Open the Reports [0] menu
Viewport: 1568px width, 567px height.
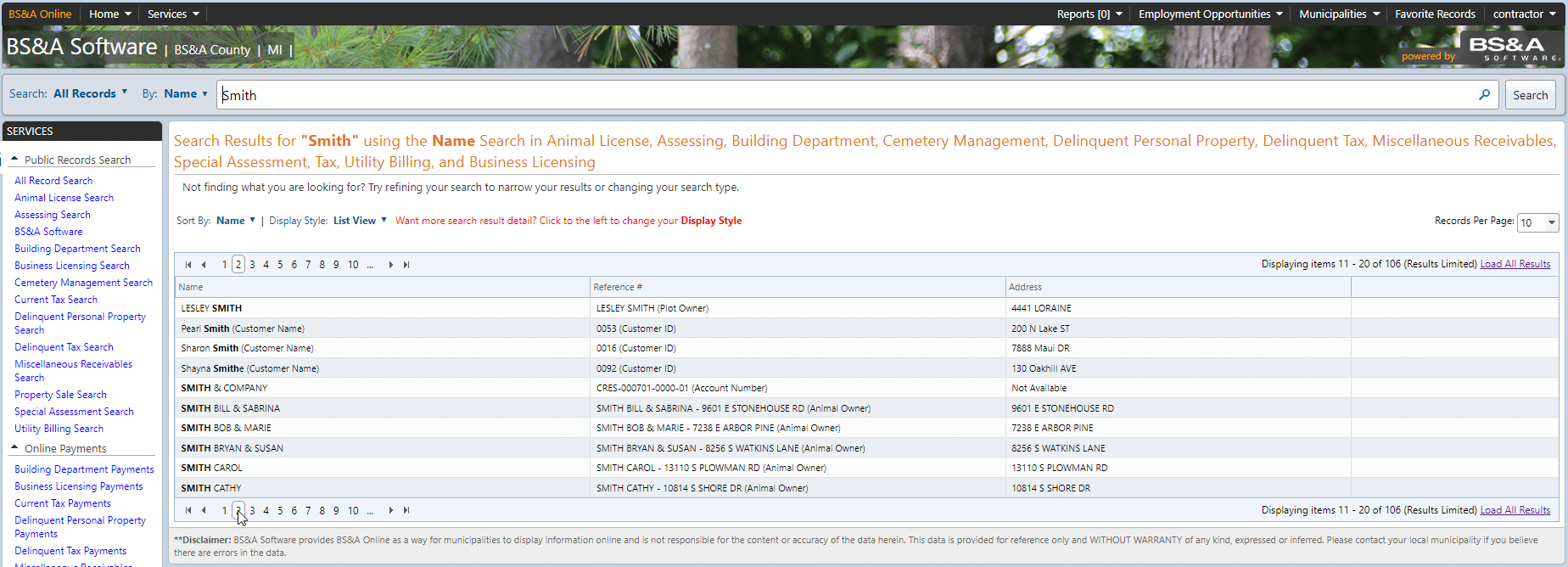1089,14
